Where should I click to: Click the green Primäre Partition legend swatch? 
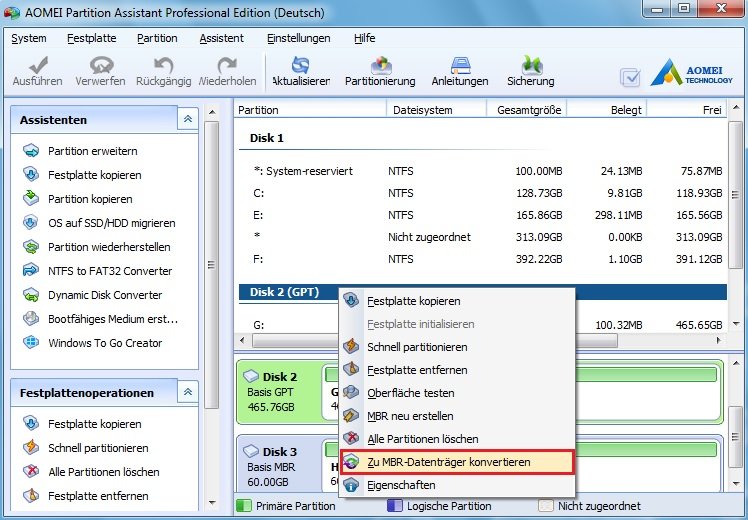coord(244,506)
